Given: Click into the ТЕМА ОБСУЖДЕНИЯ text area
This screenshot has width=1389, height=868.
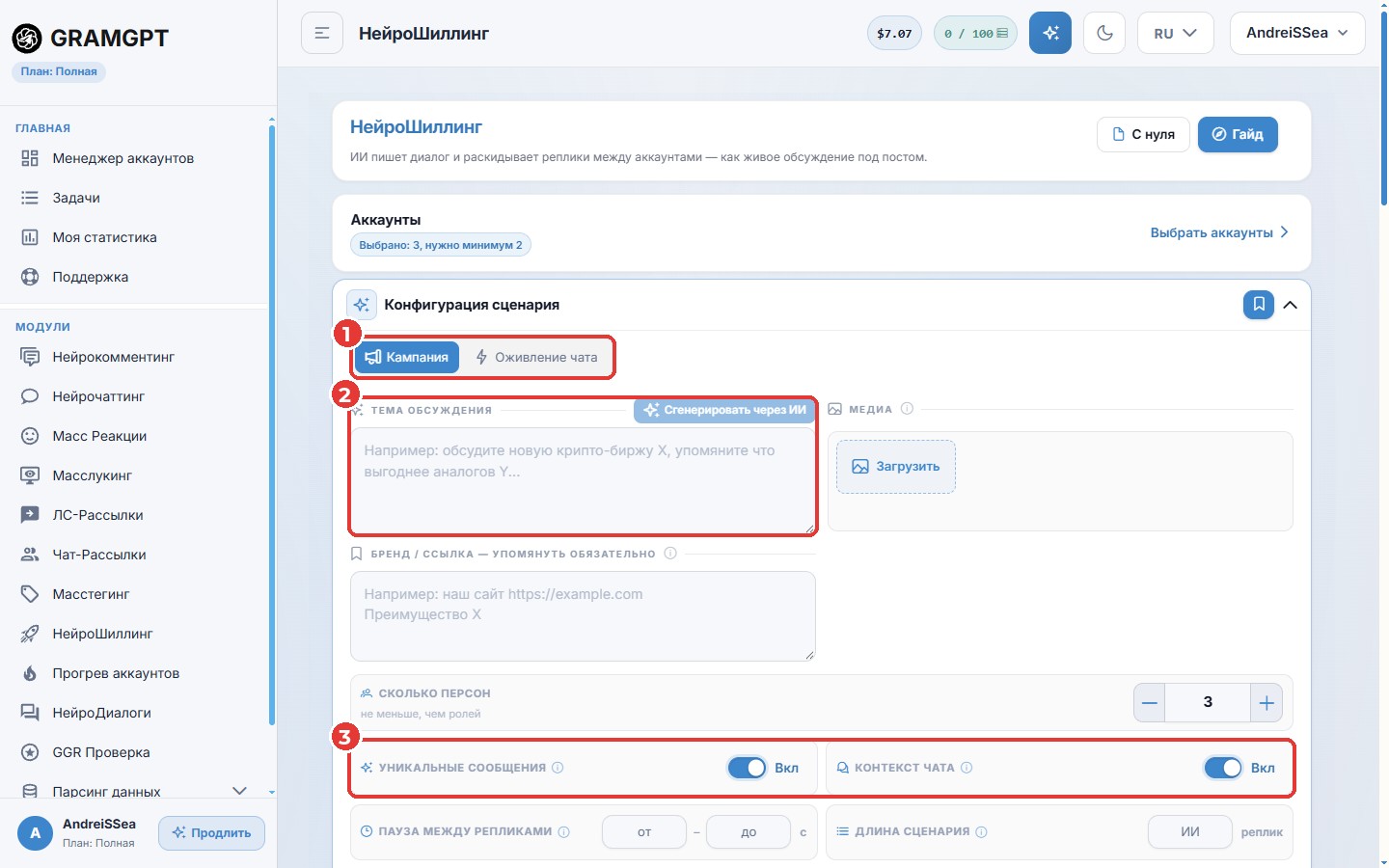Looking at the screenshot, I should (583, 480).
